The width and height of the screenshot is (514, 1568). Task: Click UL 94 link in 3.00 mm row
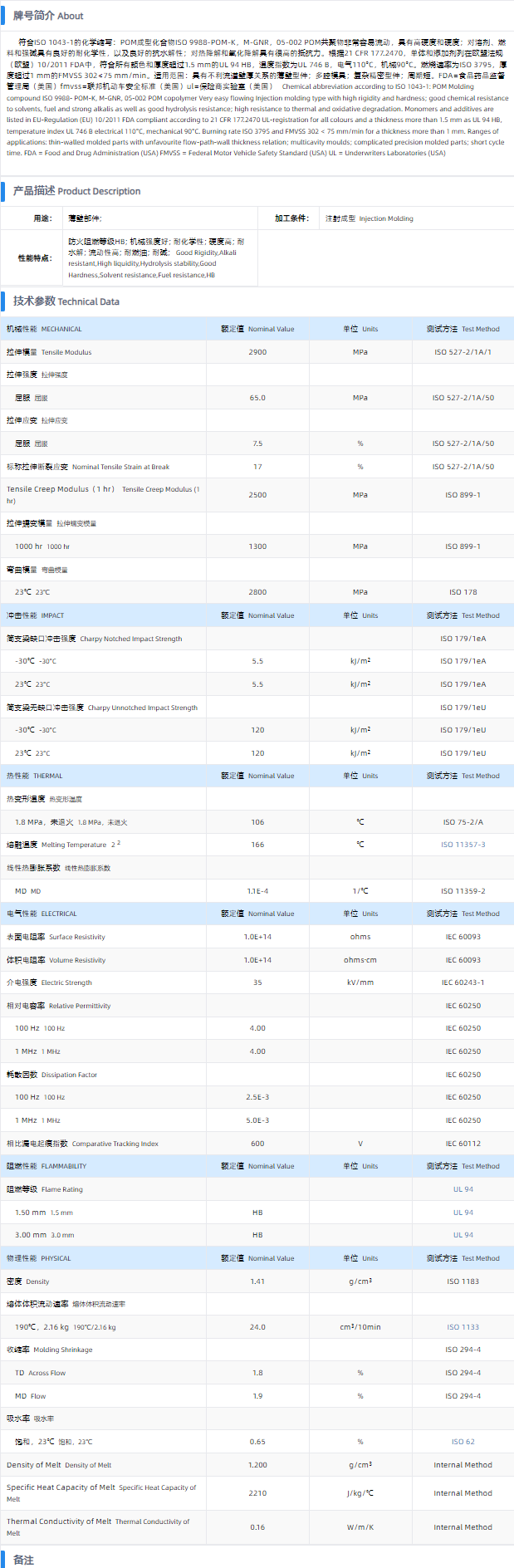tap(463, 1235)
